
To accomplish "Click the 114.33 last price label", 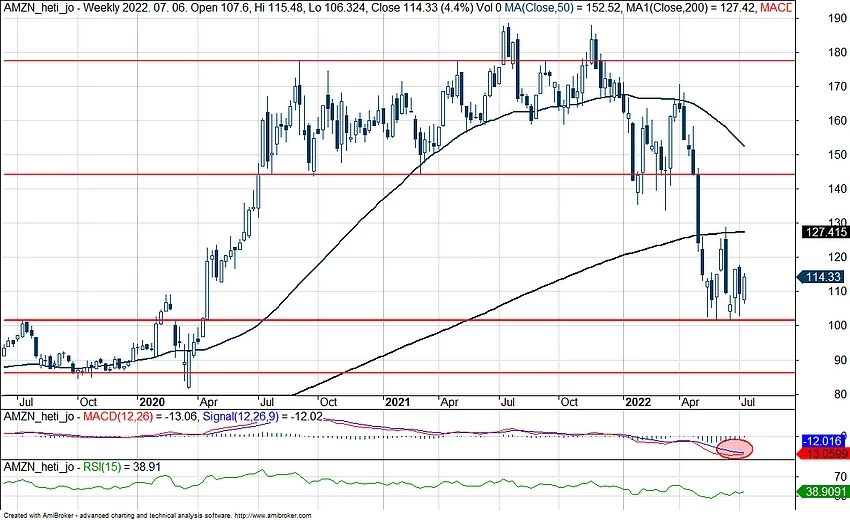I will click(822, 277).
